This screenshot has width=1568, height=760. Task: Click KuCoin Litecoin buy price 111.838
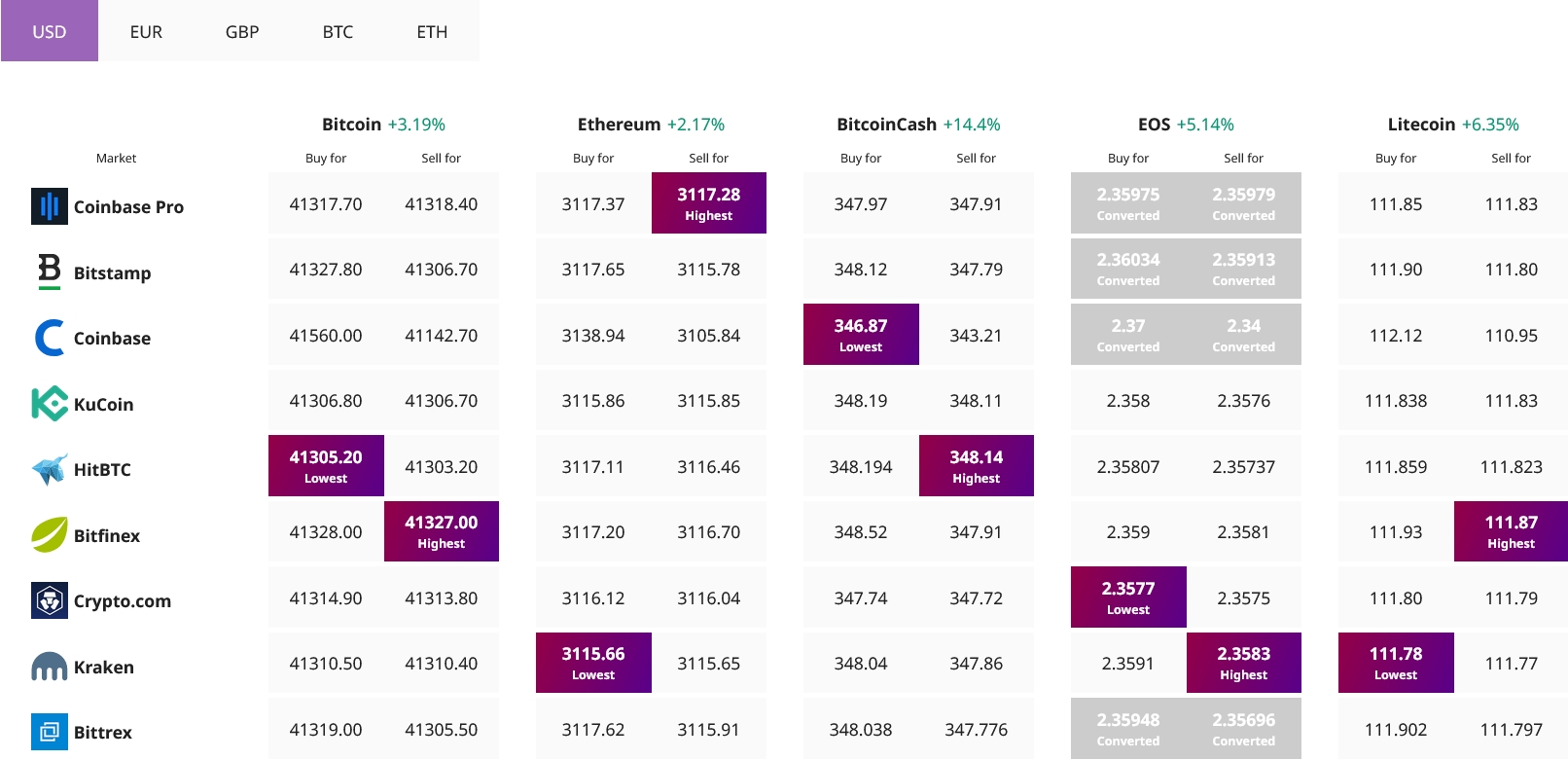pos(1396,400)
